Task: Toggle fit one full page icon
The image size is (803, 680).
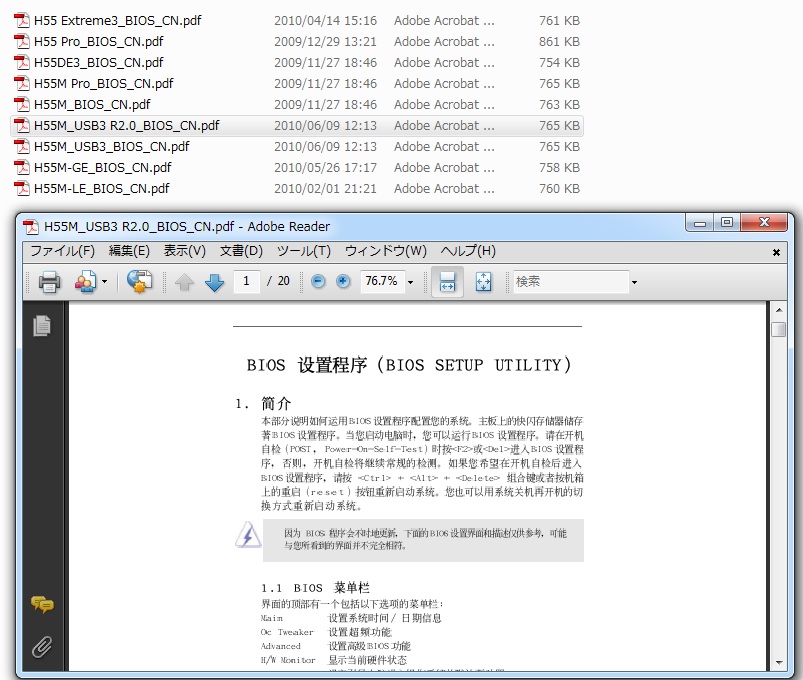Action: point(483,282)
